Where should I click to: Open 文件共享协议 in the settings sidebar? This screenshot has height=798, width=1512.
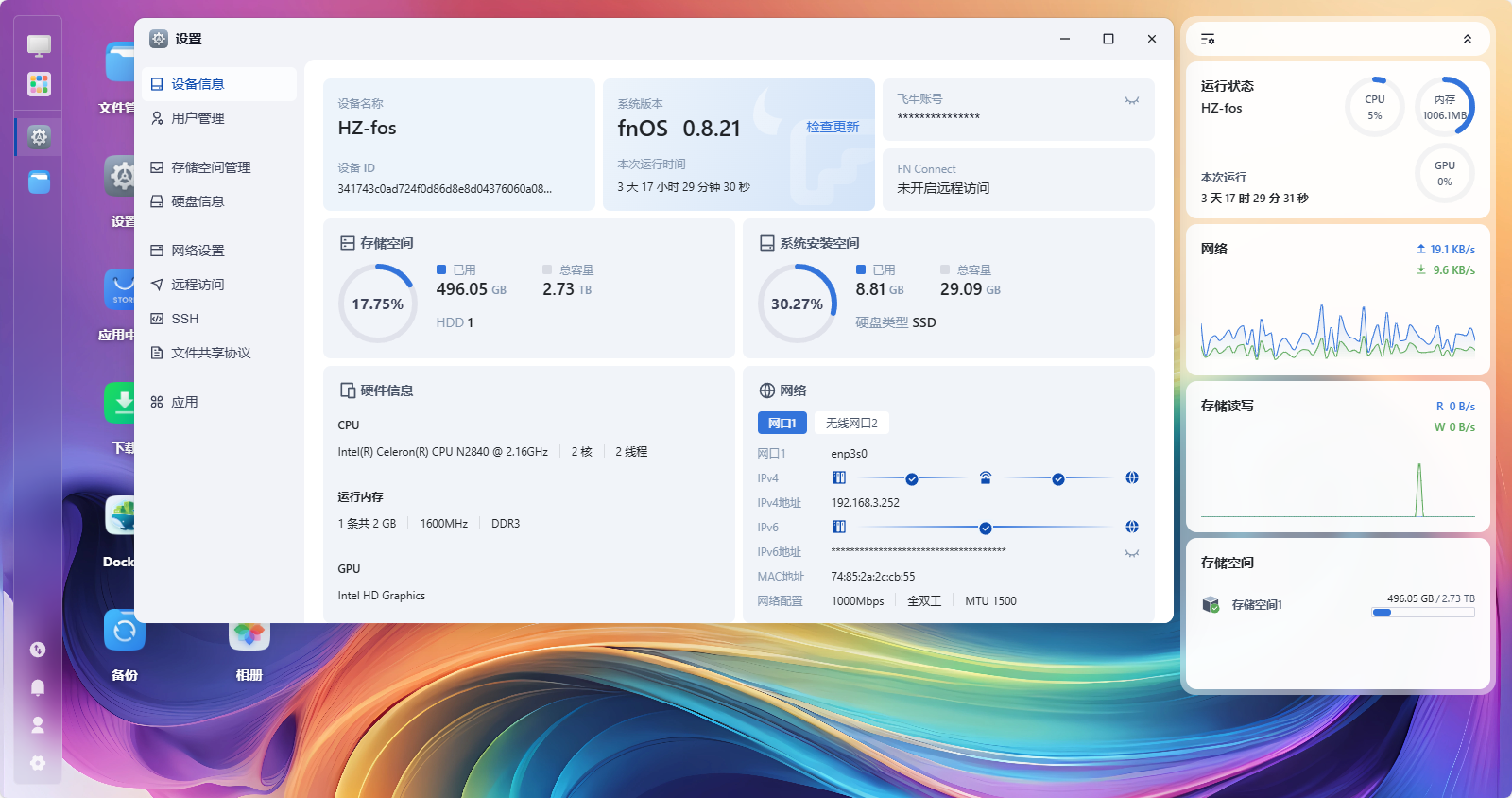click(219, 353)
